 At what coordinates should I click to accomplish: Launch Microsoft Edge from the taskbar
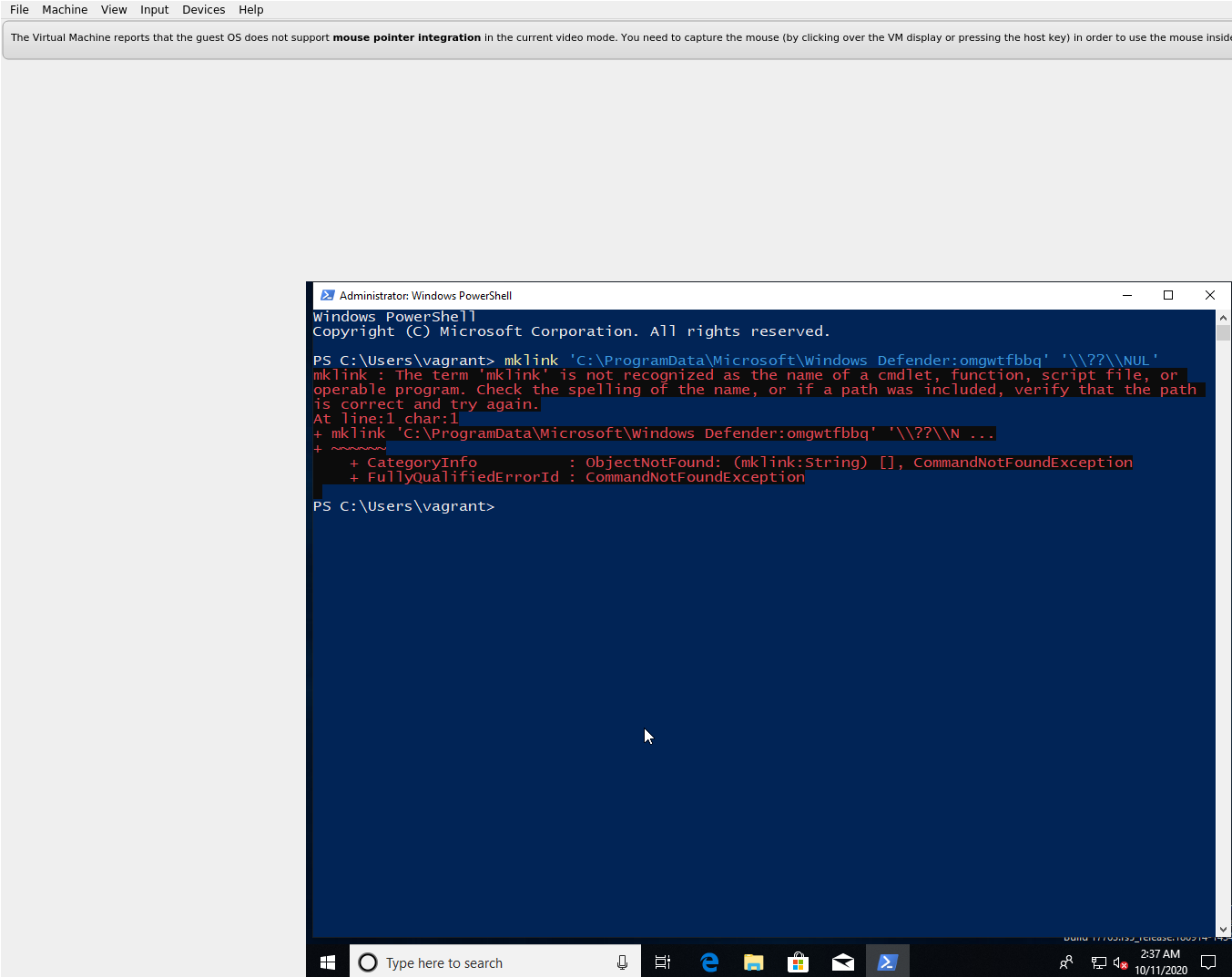coord(709,962)
